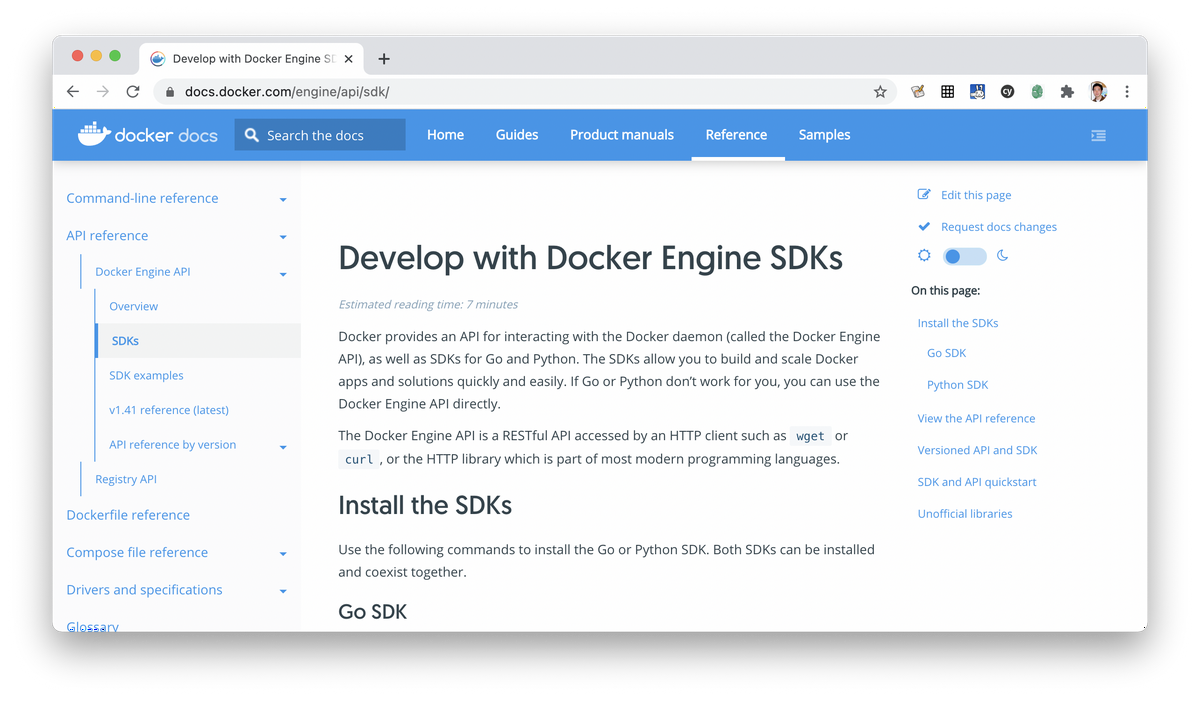Screen dimensions: 1200x701
Task: Click the Request docs changes checkmark icon
Action: pyautogui.click(x=924, y=226)
